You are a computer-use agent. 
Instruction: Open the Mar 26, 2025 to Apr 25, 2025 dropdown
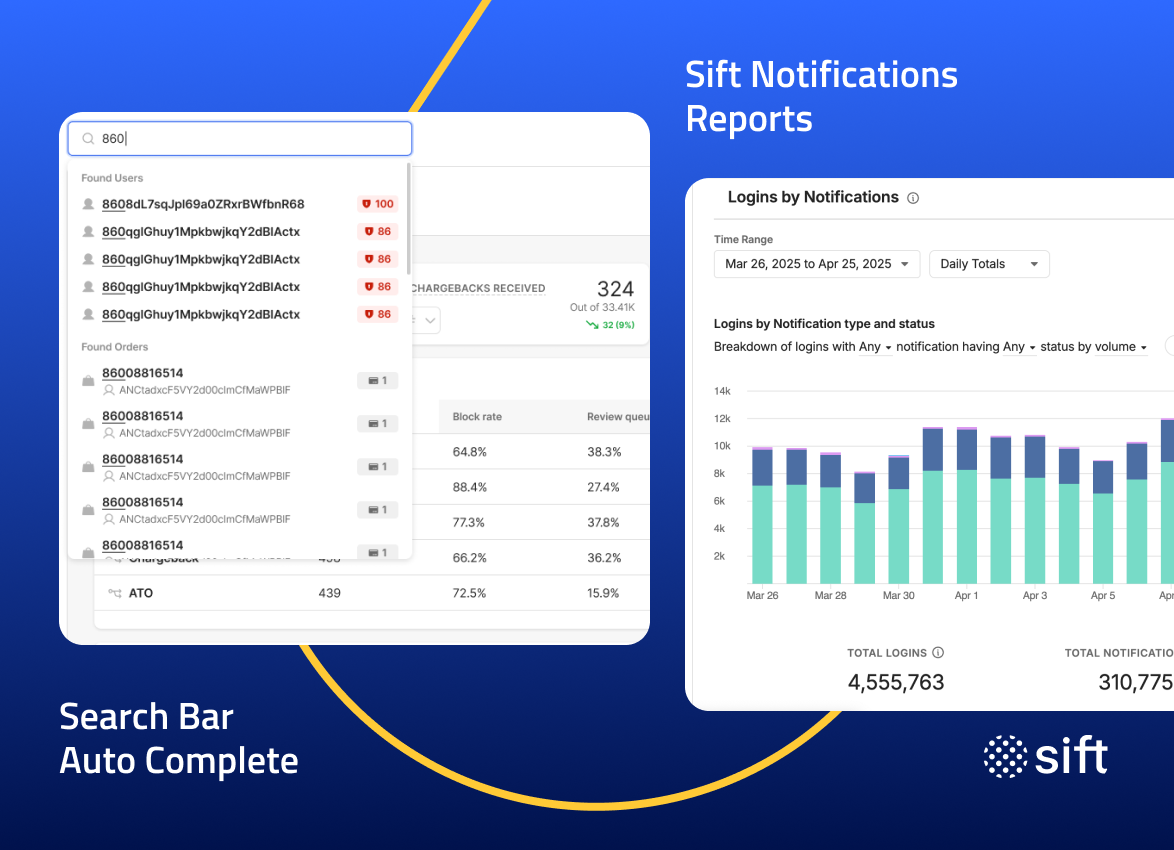tap(817, 264)
